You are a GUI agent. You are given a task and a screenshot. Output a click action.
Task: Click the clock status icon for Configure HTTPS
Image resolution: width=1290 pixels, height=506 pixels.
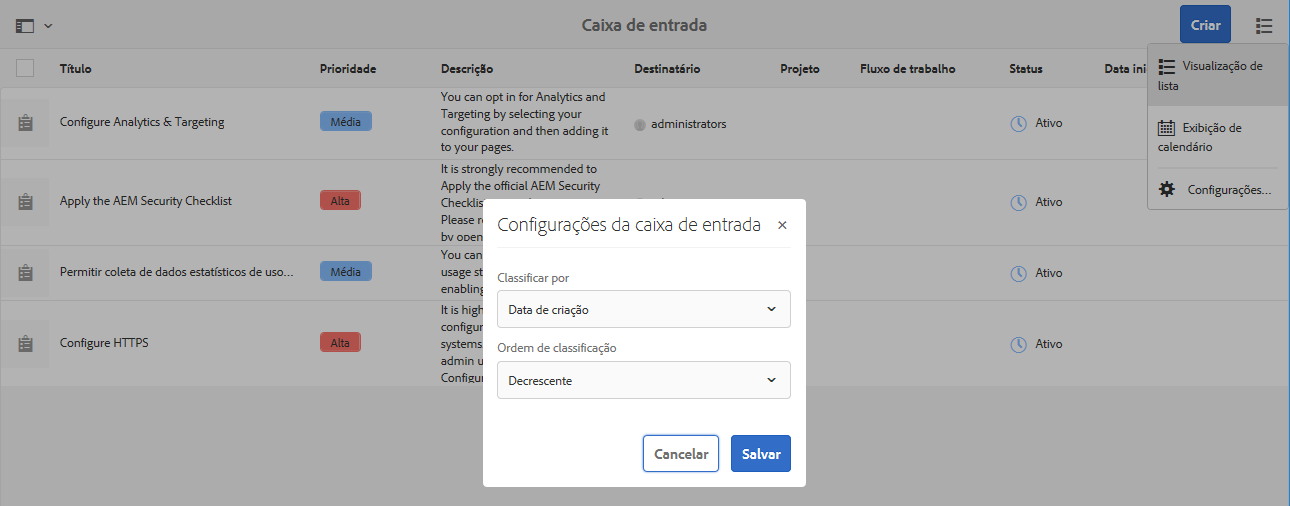click(1018, 344)
